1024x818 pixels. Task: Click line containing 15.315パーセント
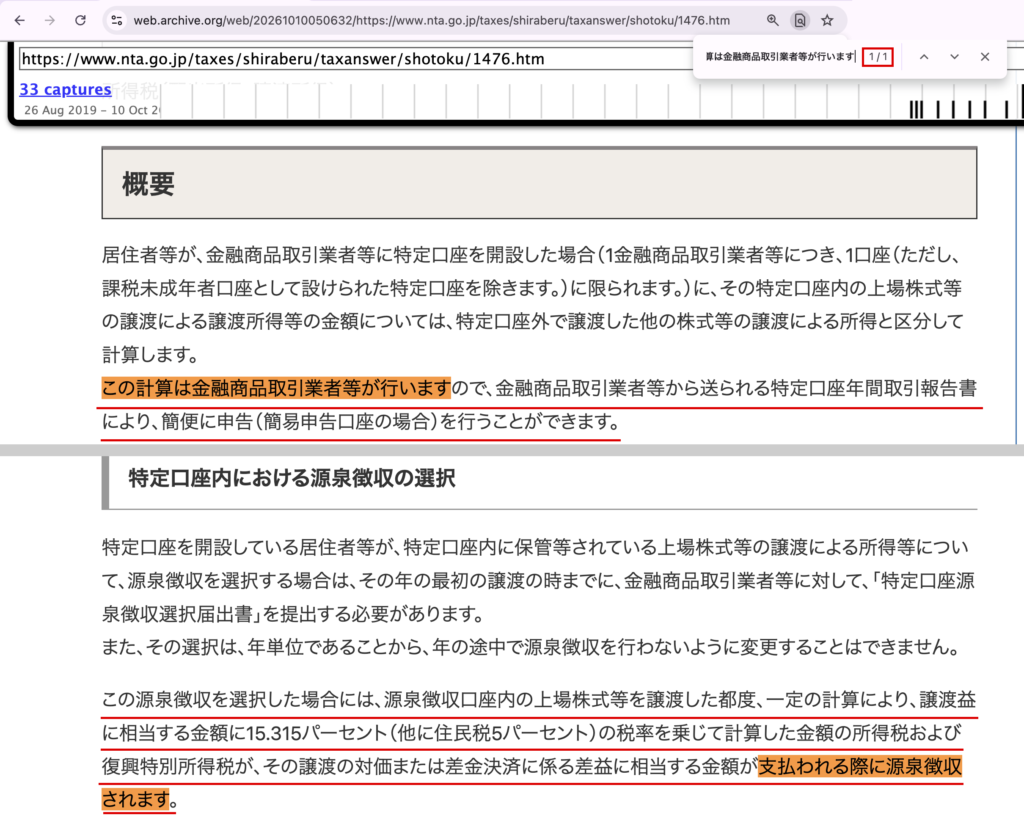(x=532, y=732)
